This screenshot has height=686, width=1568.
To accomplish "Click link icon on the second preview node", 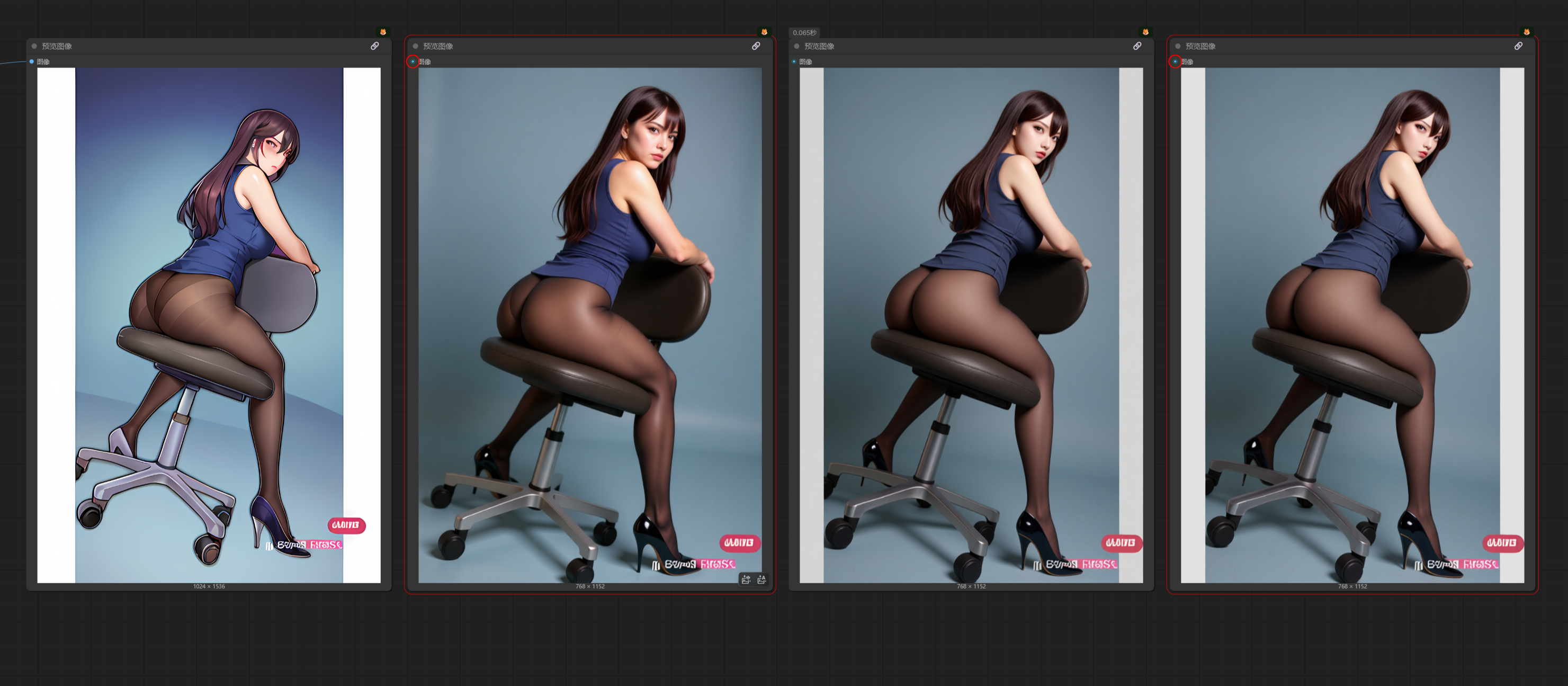I will pos(756,46).
